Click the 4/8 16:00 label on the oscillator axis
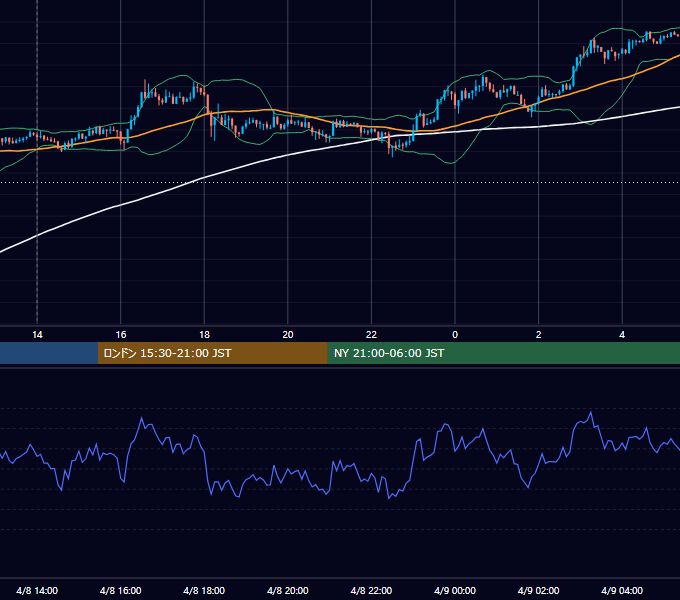The height and width of the screenshot is (600, 680). coord(121,590)
